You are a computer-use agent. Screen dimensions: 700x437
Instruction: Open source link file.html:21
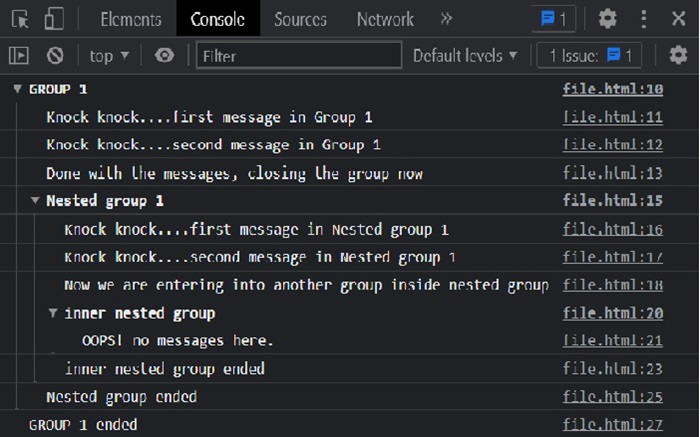[612, 341]
